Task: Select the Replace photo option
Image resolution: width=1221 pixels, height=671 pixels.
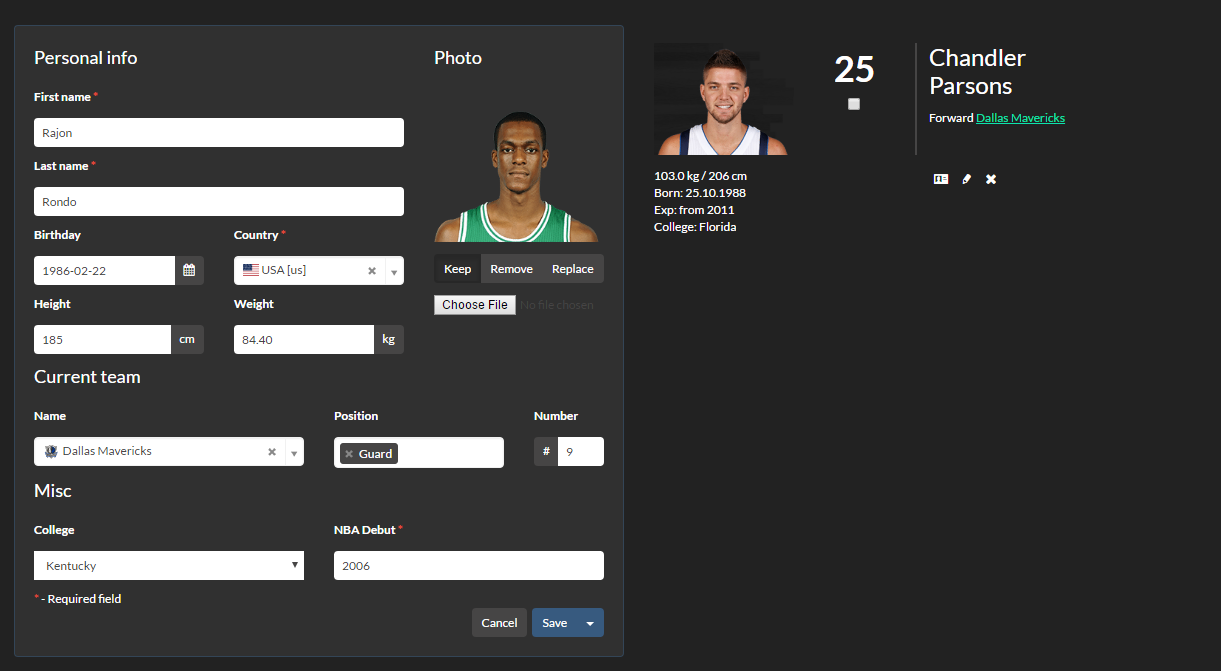Action: tap(572, 269)
